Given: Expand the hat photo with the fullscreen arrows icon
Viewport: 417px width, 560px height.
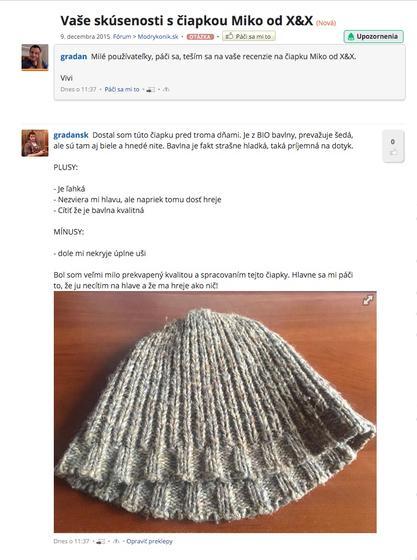Looking at the screenshot, I should [368, 300].
